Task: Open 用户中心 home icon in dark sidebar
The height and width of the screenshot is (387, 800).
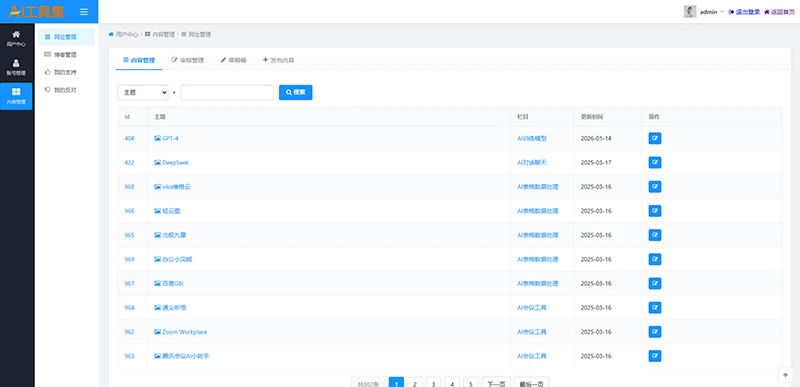Action: (x=16, y=38)
